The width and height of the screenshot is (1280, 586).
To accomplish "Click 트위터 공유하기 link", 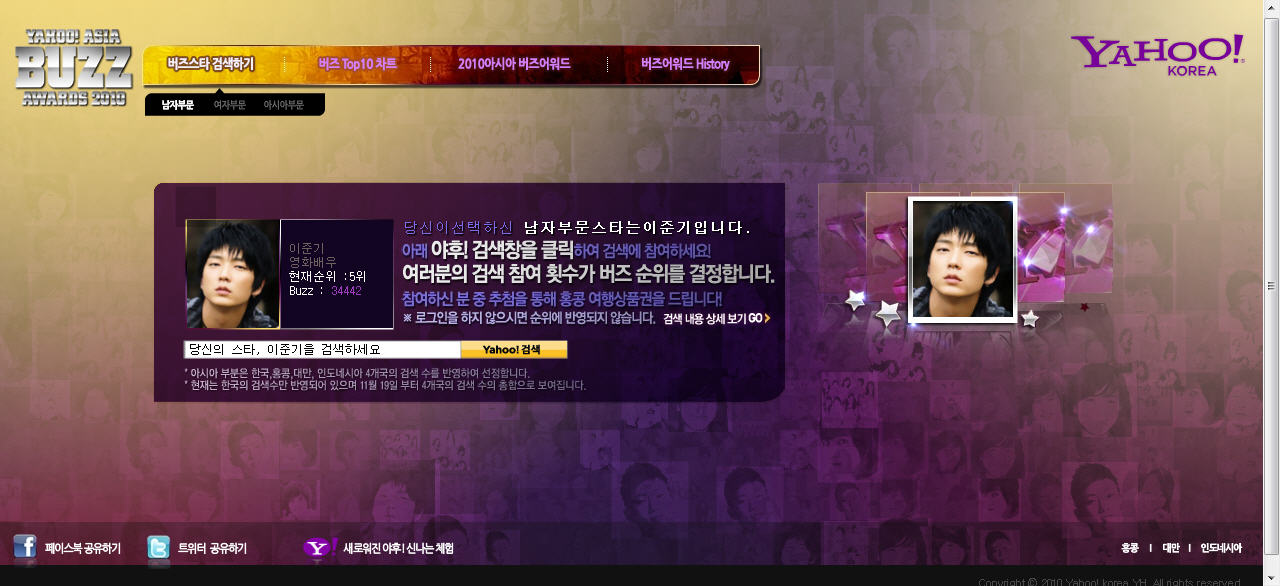I will pos(212,548).
